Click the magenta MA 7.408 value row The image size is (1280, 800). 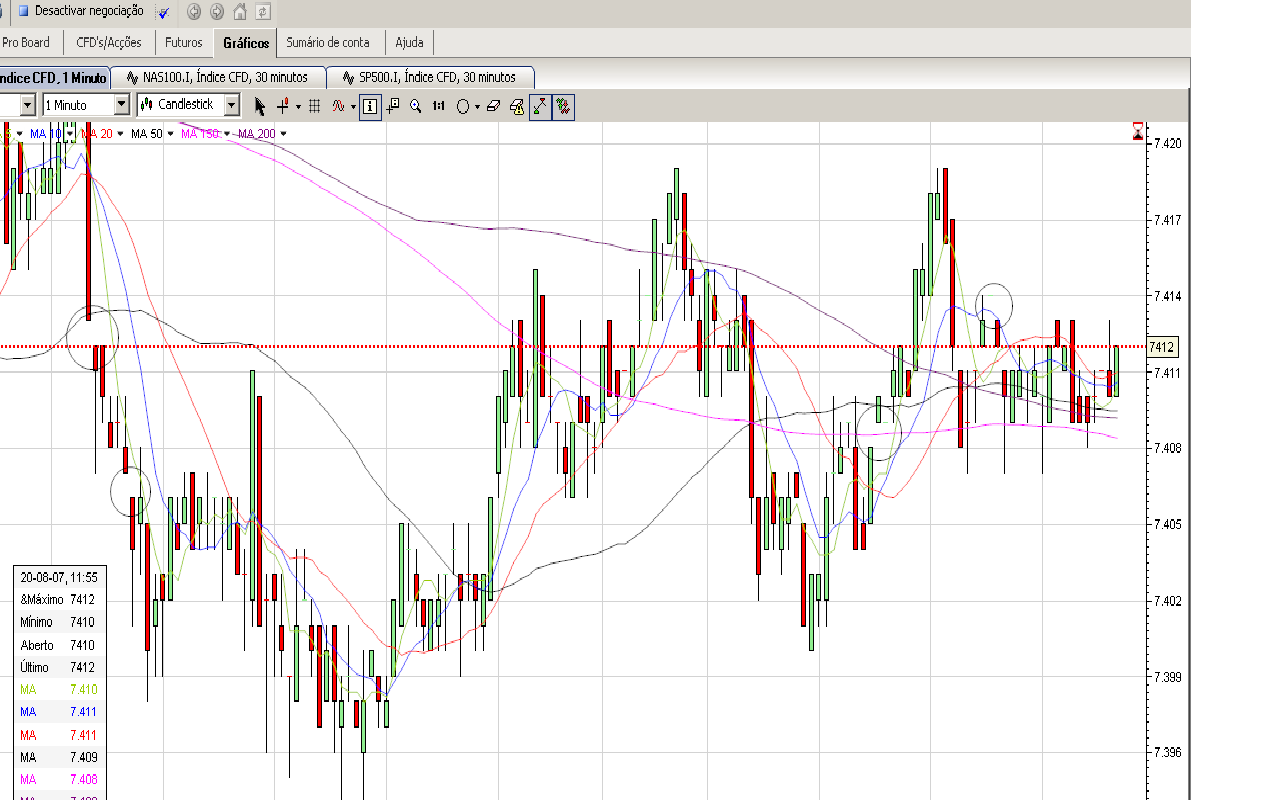pos(58,779)
